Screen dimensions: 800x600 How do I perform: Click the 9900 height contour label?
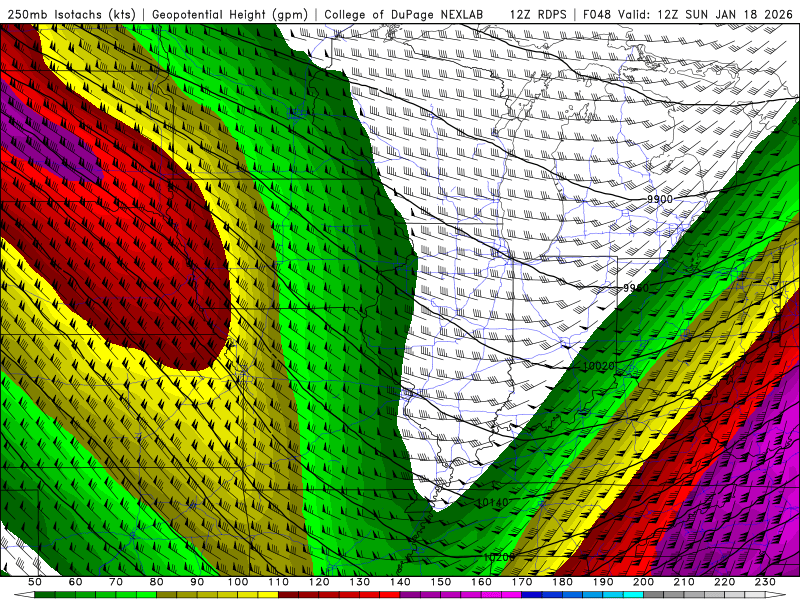[660, 199]
